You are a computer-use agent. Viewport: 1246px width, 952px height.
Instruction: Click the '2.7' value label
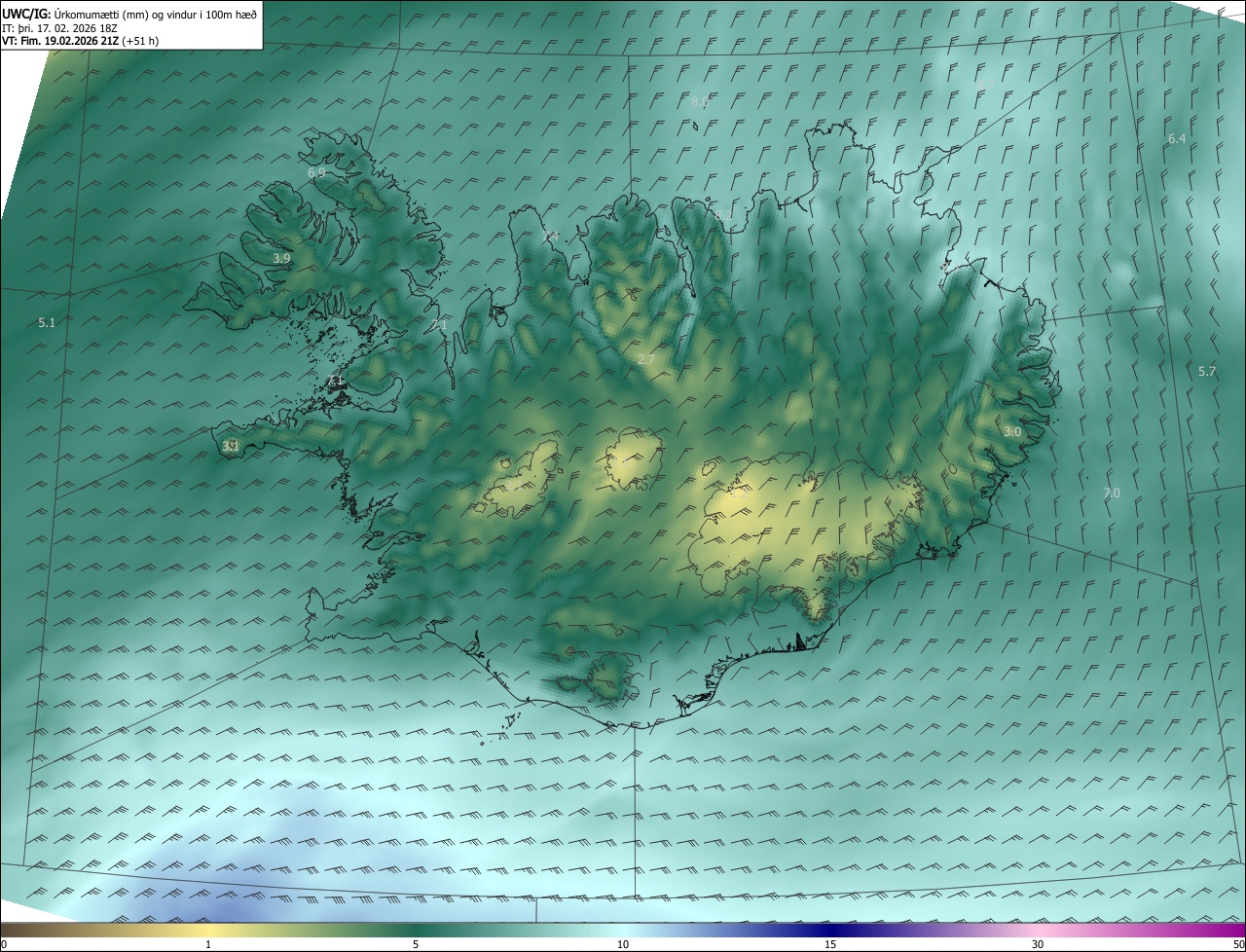pyautogui.click(x=645, y=360)
